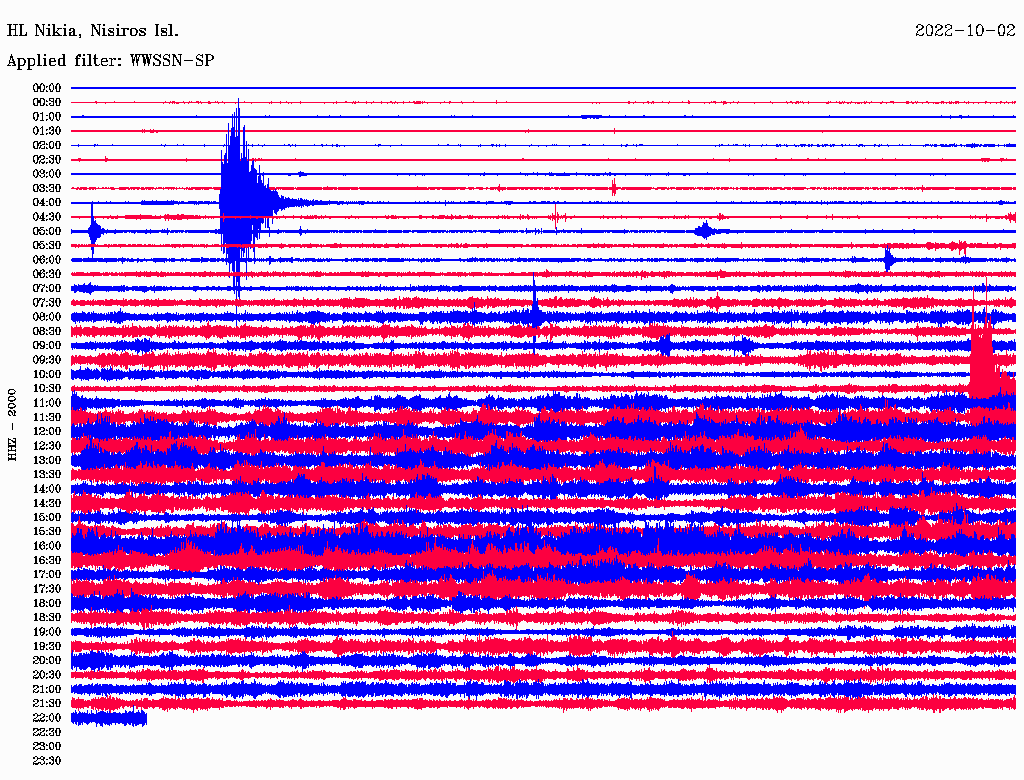Click the '15:30' time label
1024x780 pixels.
(46, 532)
